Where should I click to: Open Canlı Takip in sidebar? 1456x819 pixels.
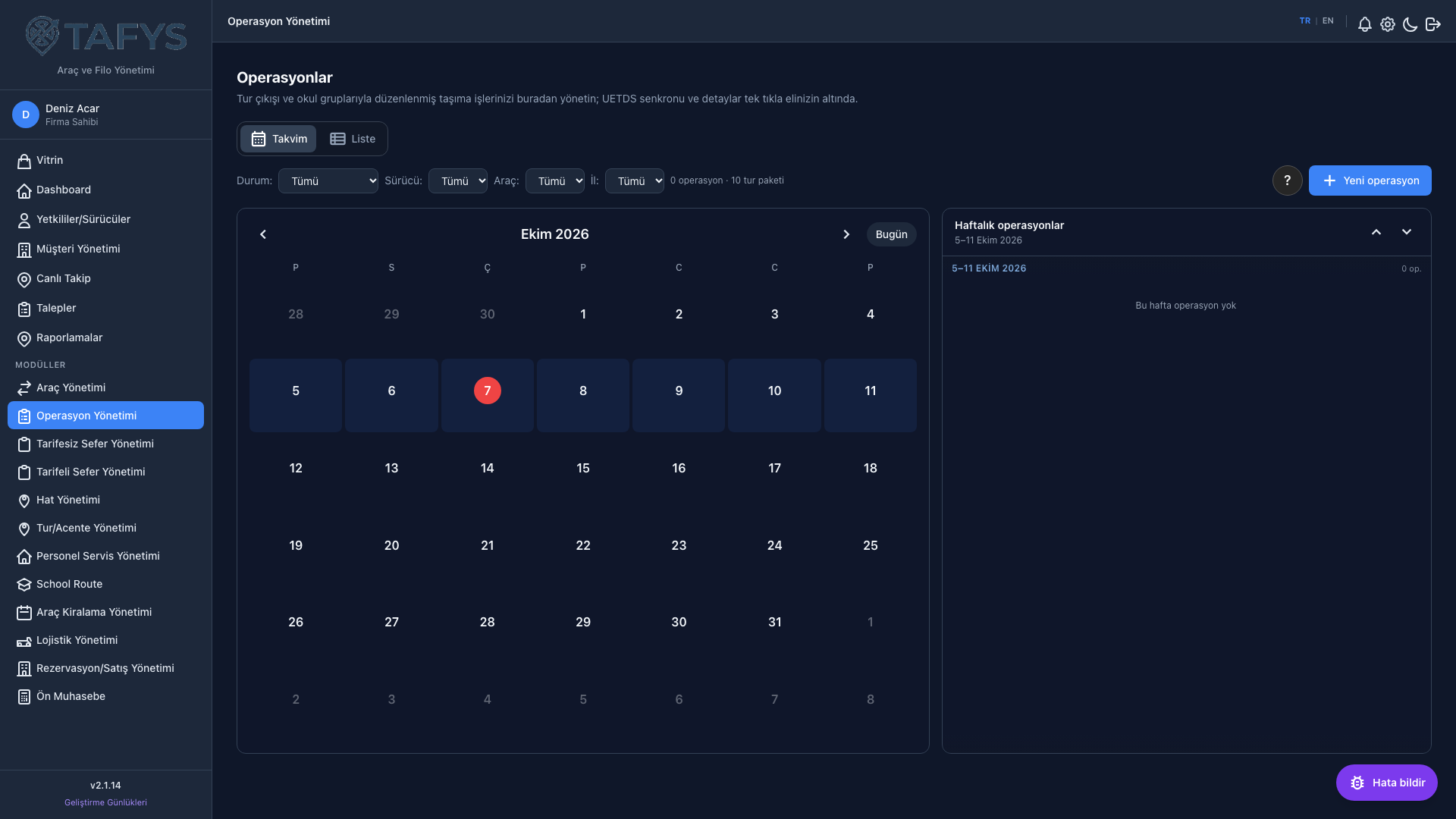click(105, 279)
